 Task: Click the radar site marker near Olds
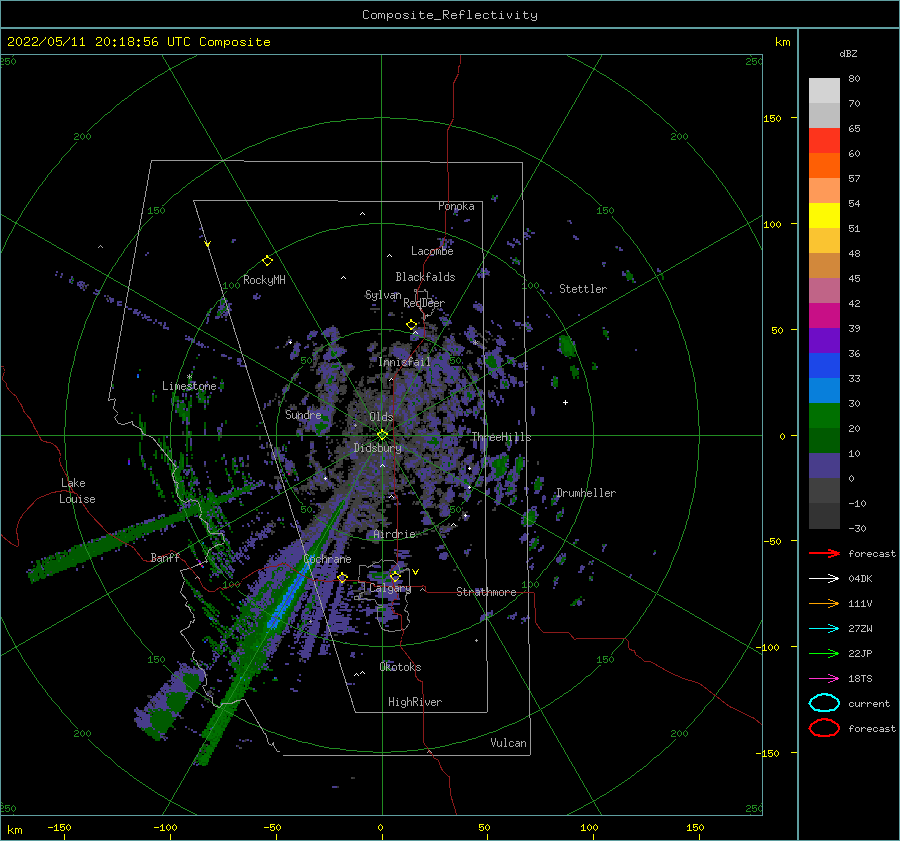(382, 435)
